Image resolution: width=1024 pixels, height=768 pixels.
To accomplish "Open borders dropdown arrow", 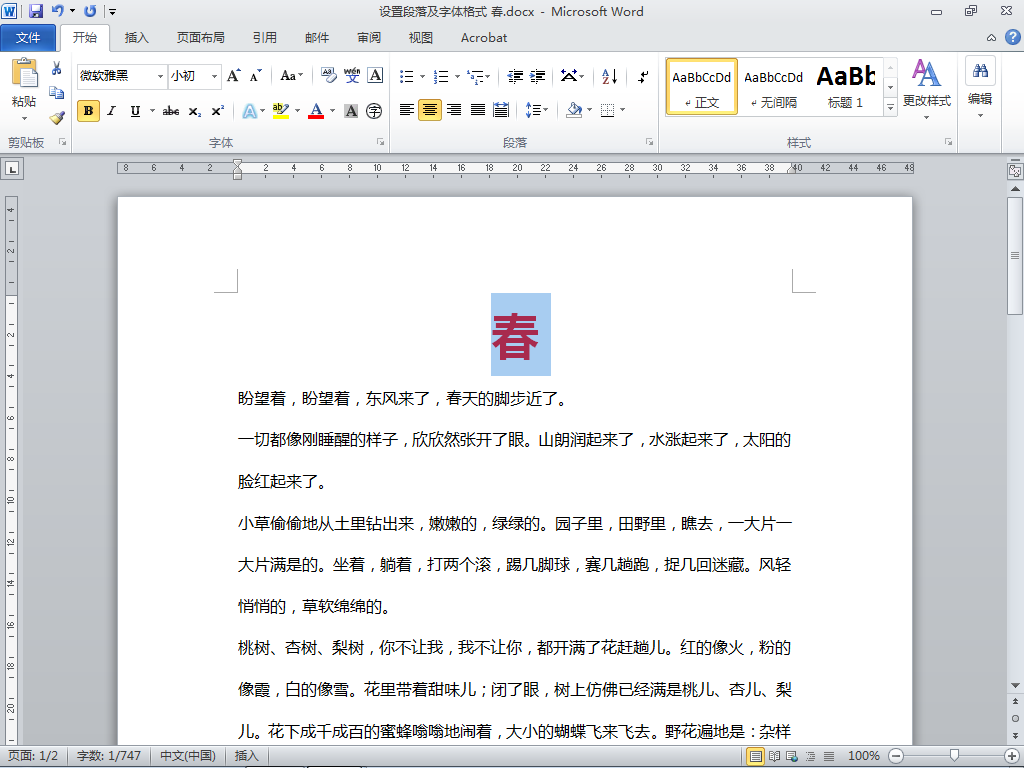I will (x=622, y=110).
